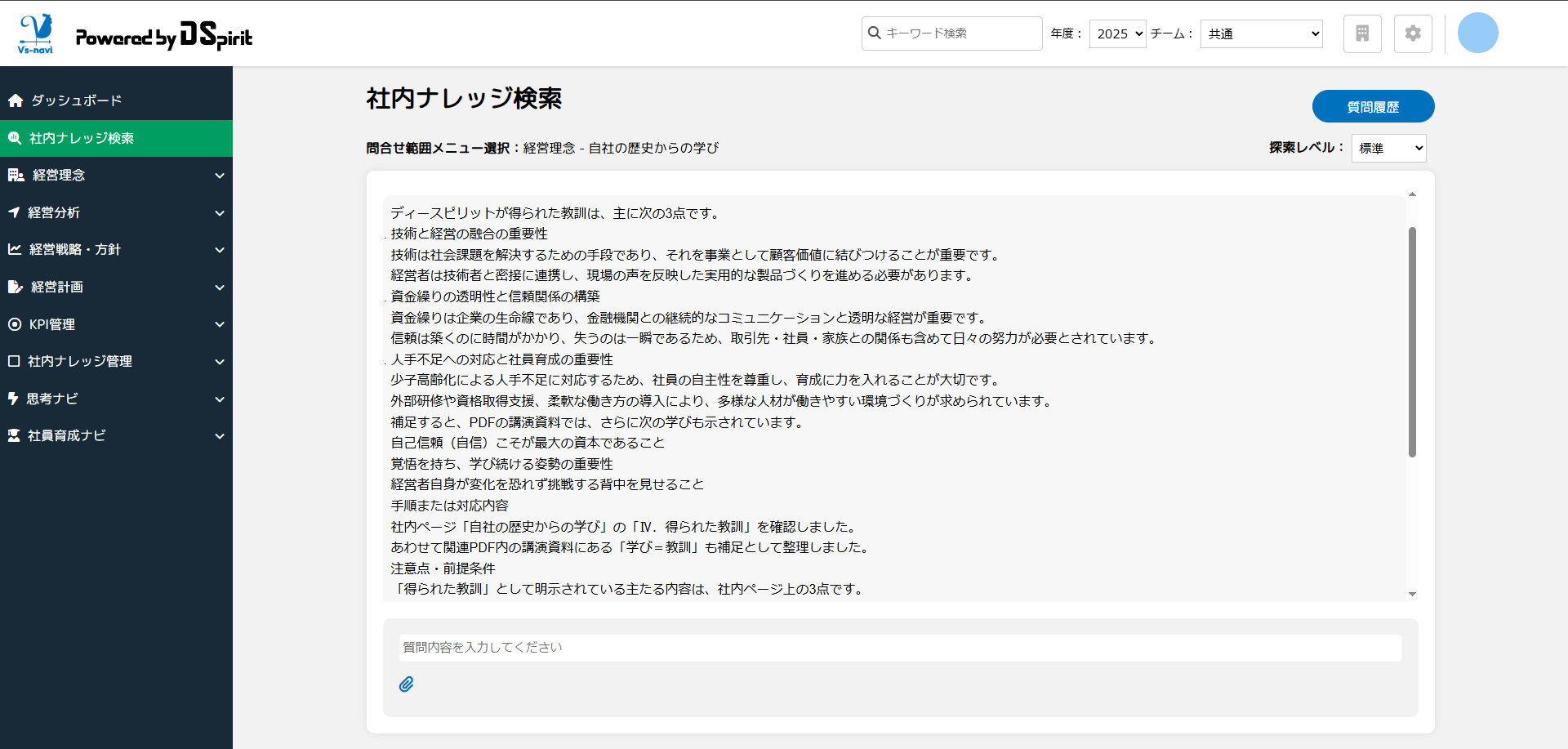Go to ダッシュボード in sidebar
1568x749 pixels.
tap(116, 100)
